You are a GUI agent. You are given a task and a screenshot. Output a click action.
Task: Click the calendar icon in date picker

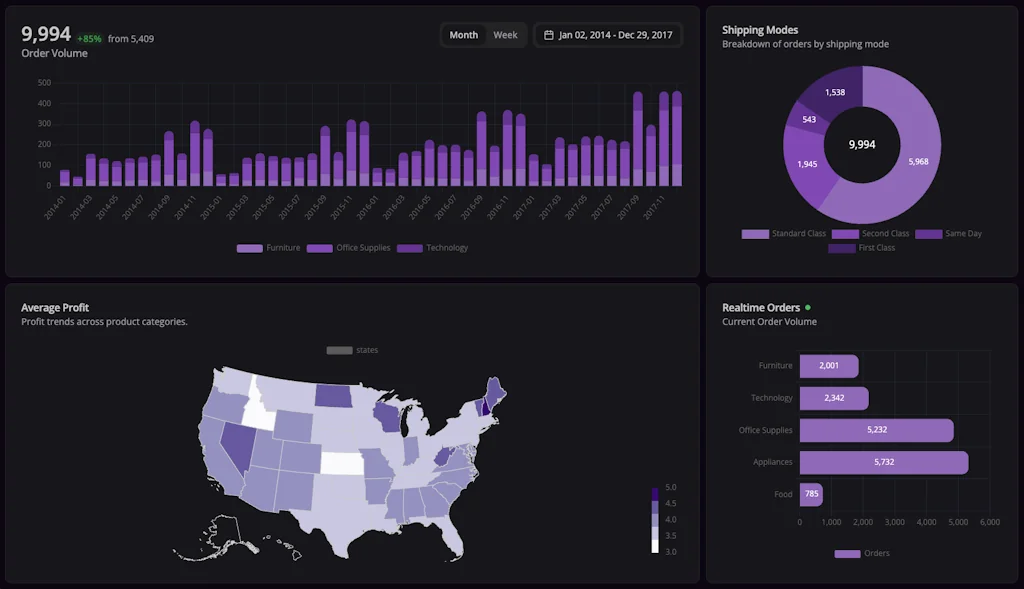coord(549,35)
